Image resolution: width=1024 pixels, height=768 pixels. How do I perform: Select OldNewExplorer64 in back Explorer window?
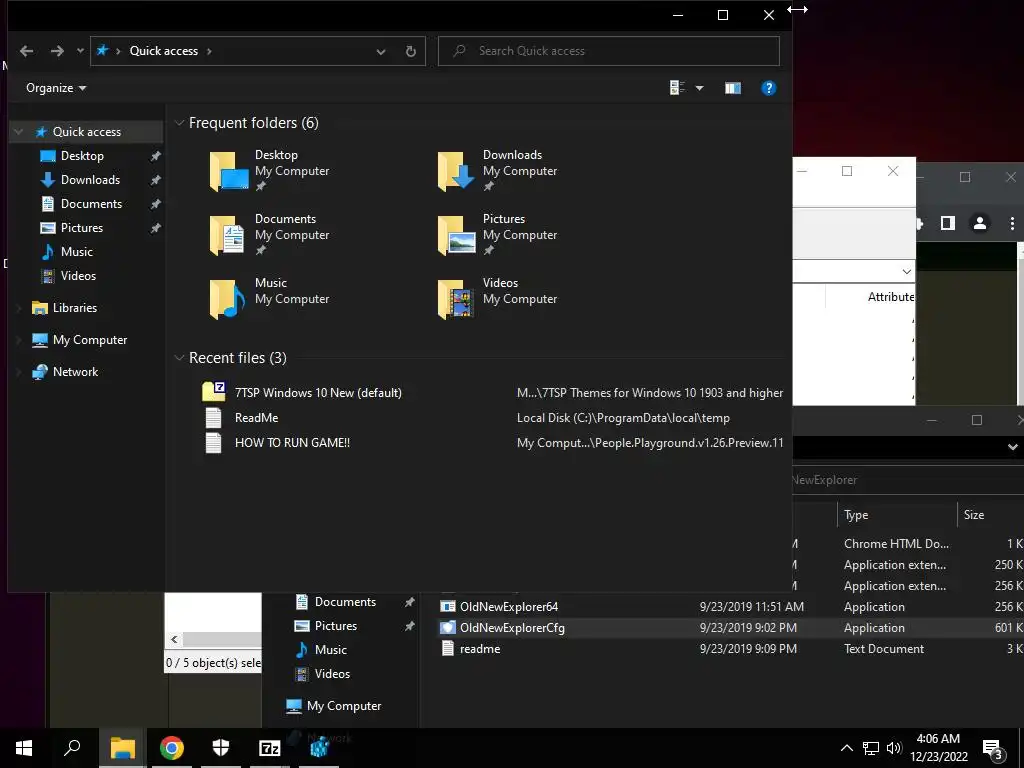pyautogui.click(x=509, y=607)
